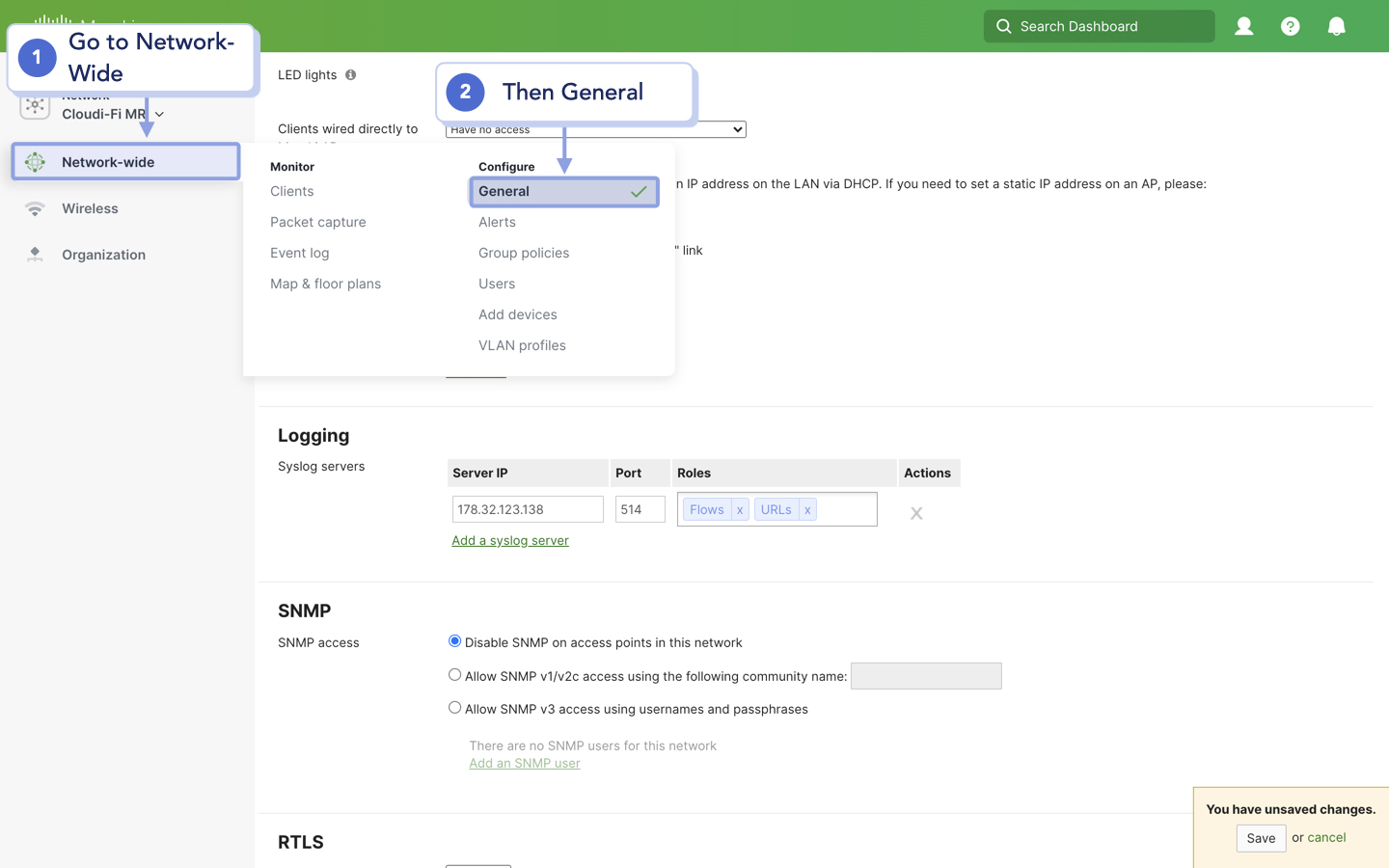Open the Clients wired directly to dropdown
Image resolution: width=1389 pixels, height=868 pixels.
(595, 128)
